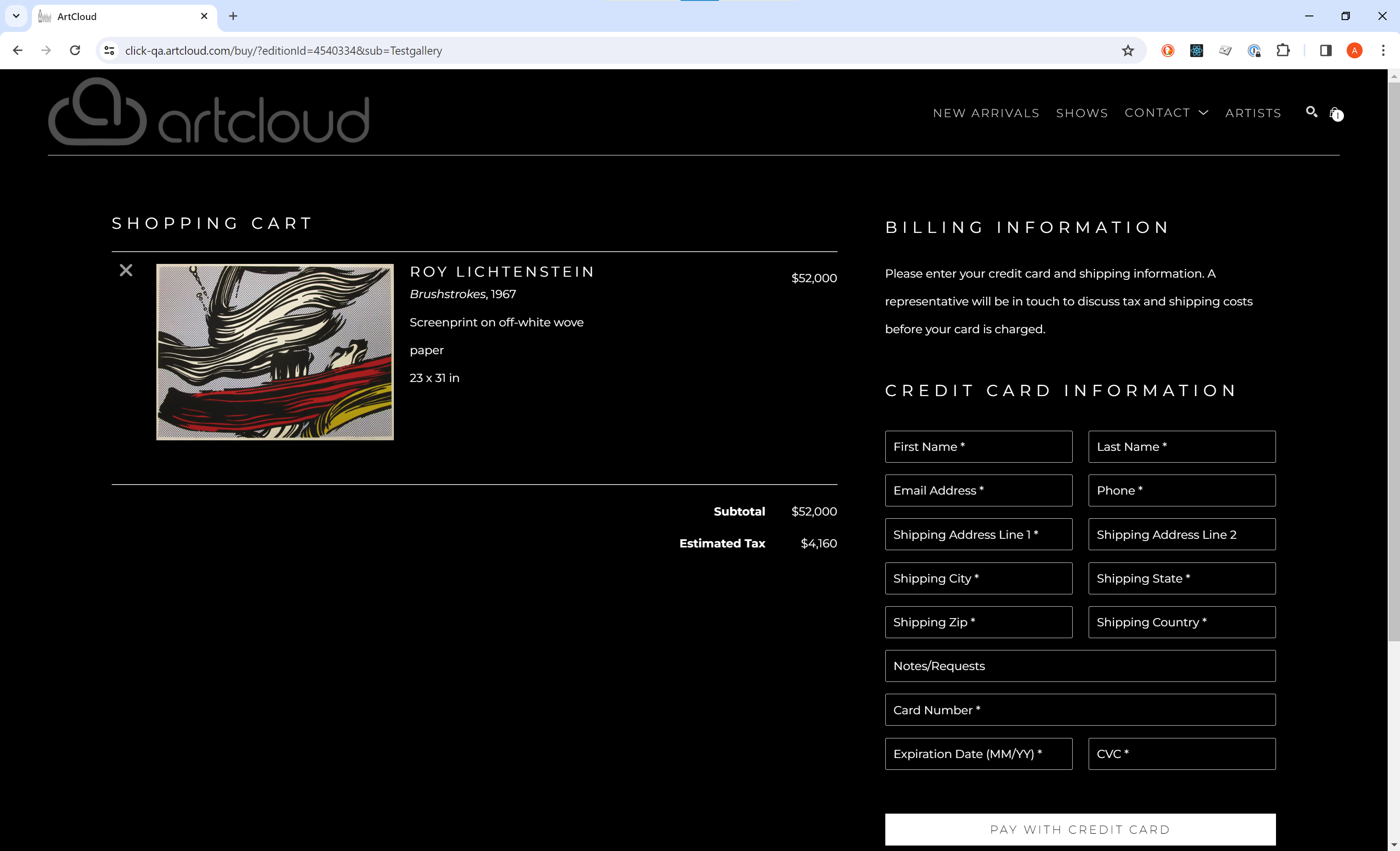Click the Brushstrokes title text
This screenshot has width=1400, height=851.
tap(448, 294)
